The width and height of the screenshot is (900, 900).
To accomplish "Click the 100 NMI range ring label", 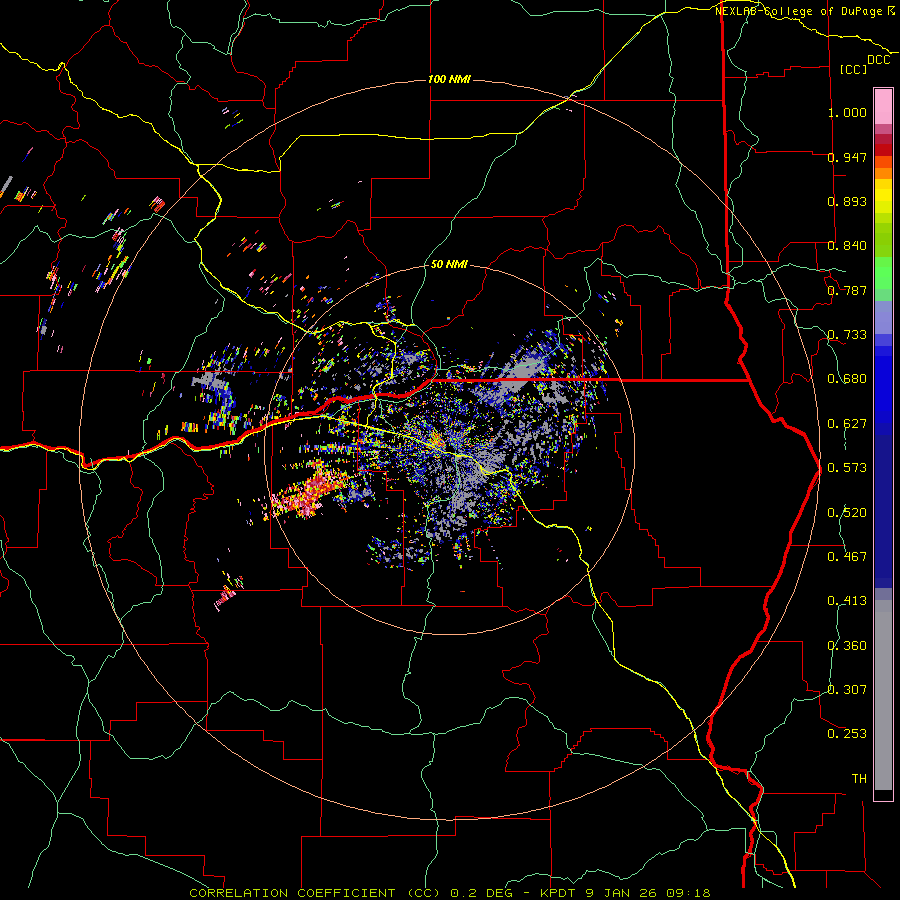I will [449, 79].
